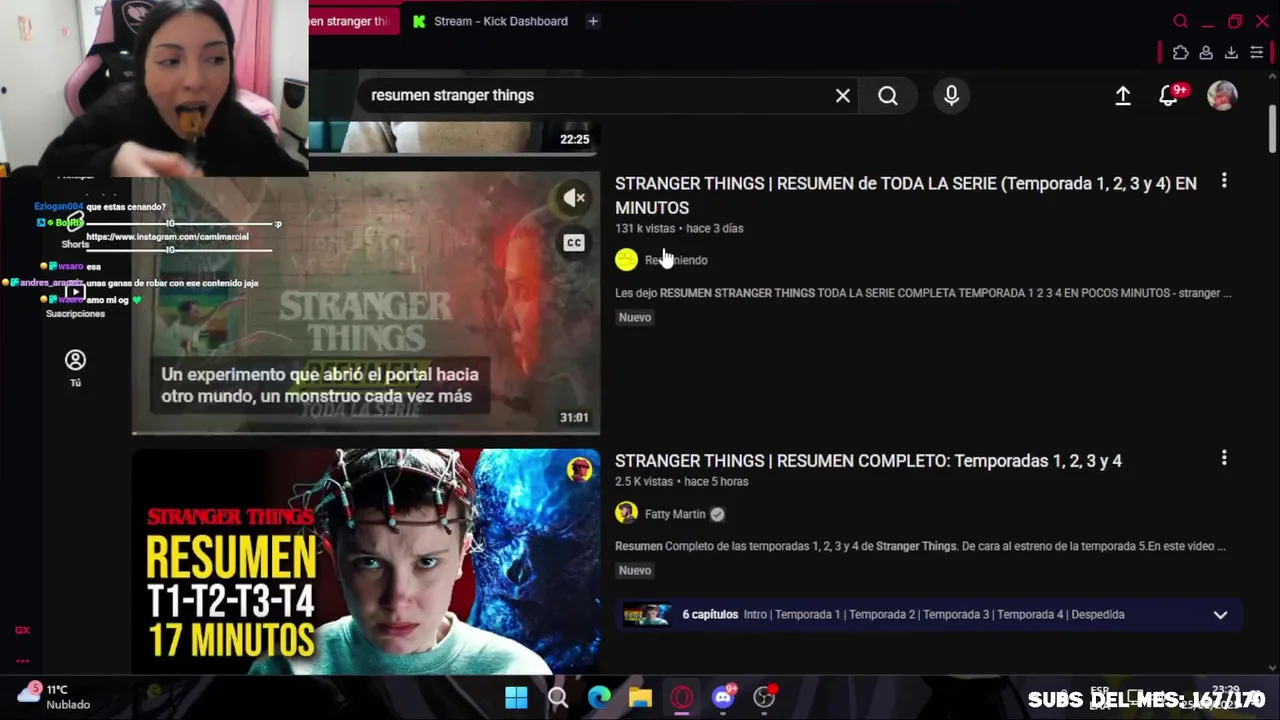Open Opera easy setup sliders icon
The height and width of the screenshot is (720, 1280).
[x=1257, y=53]
